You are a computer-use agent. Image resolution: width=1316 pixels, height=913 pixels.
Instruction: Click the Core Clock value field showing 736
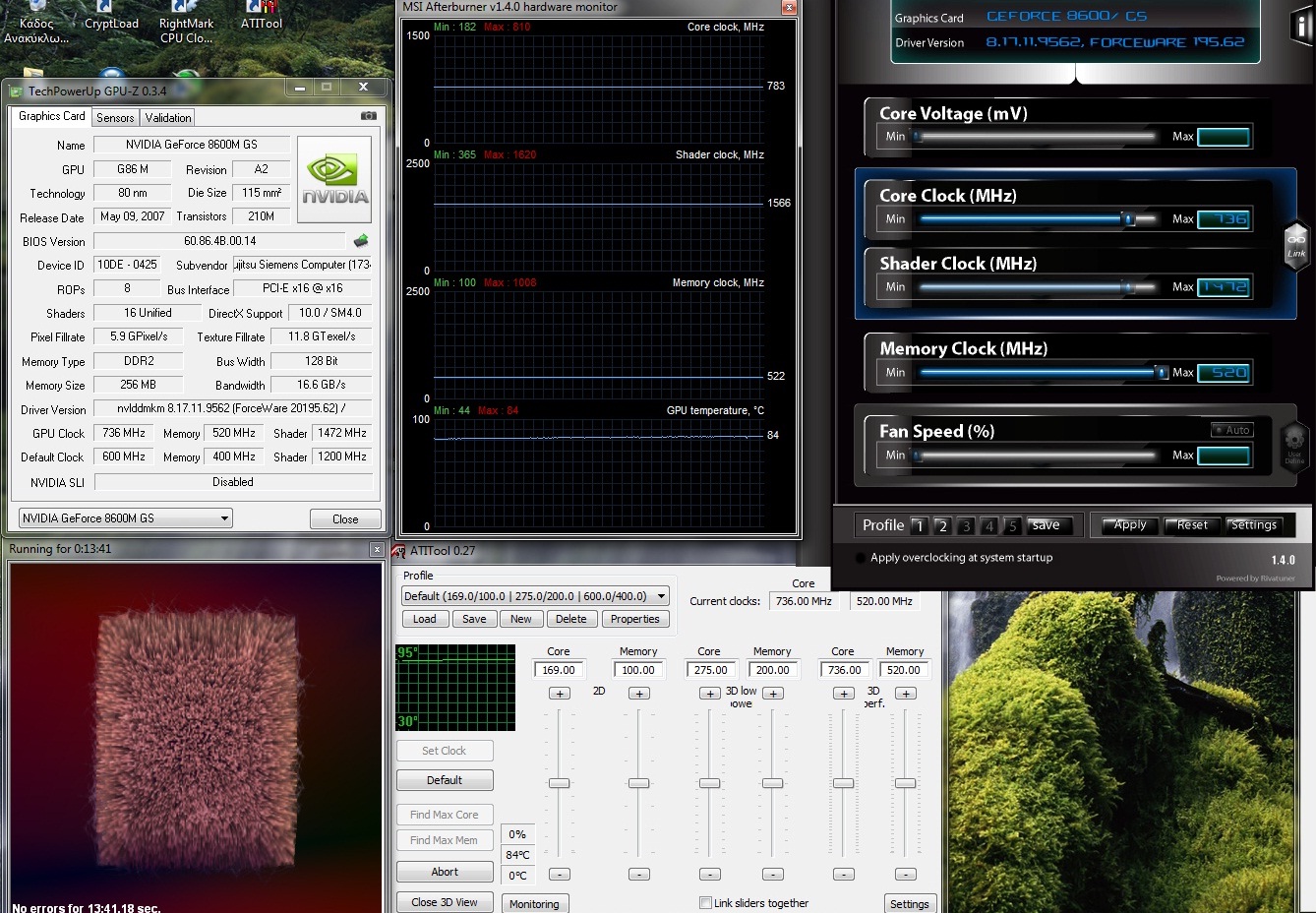[1224, 219]
